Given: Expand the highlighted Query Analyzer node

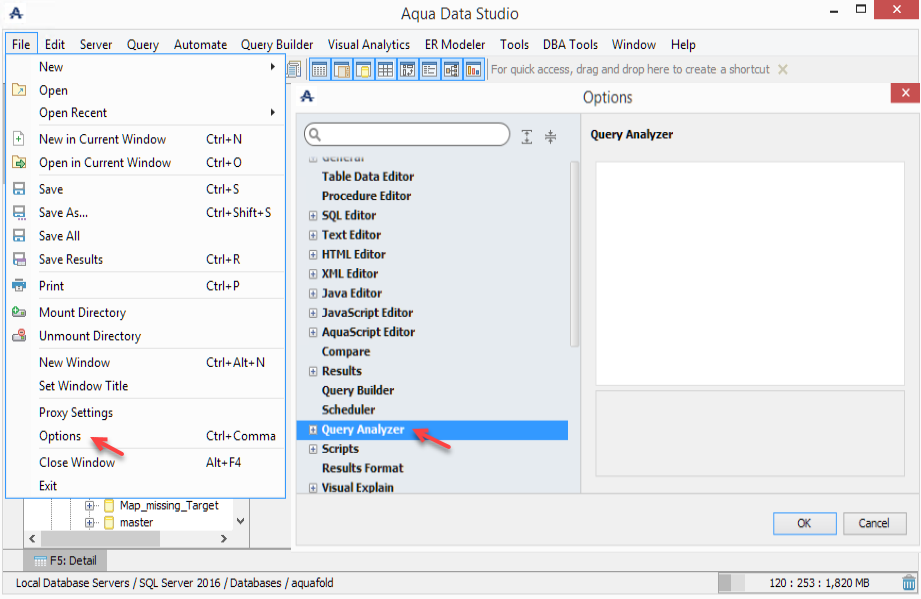Looking at the screenshot, I should pyautogui.click(x=313, y=430).
